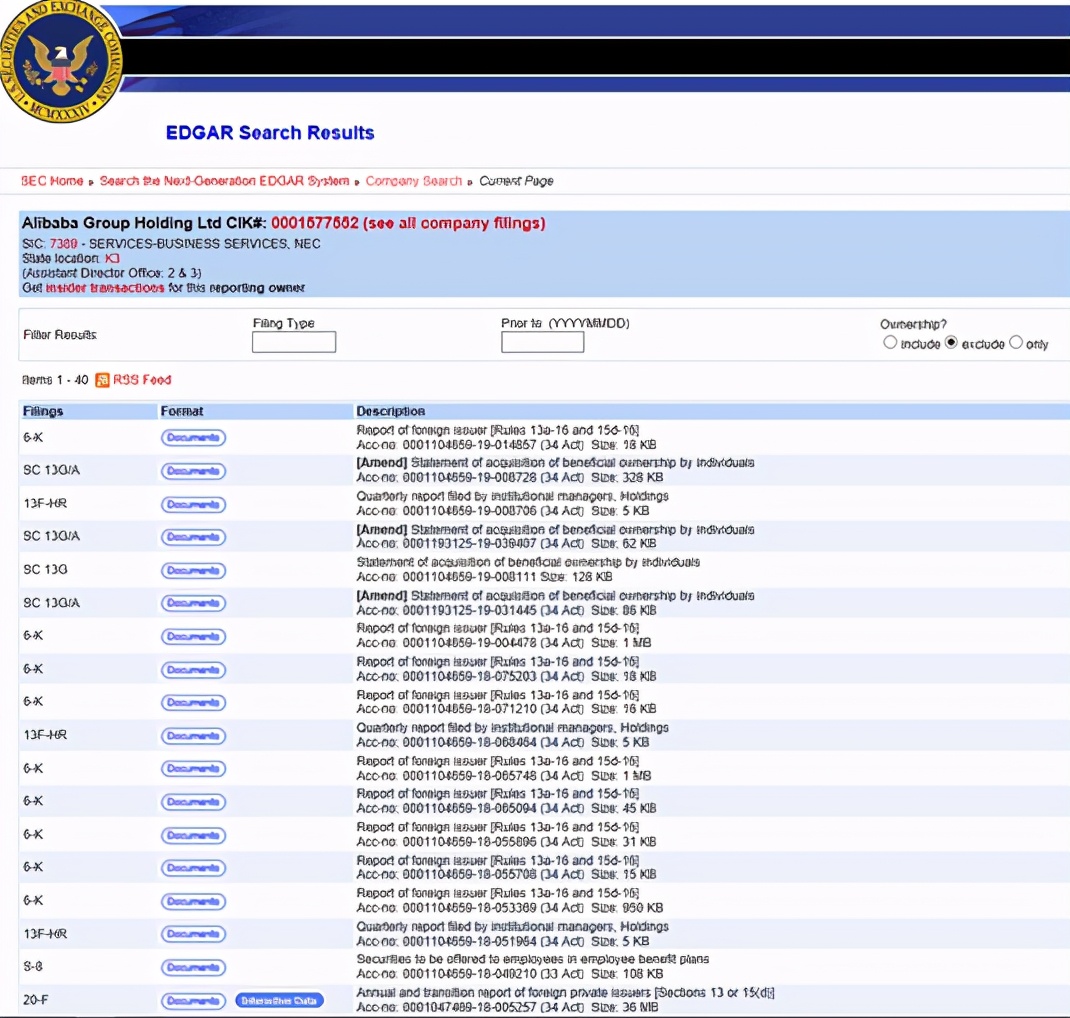Click the Filing Type input field
Screen dimensions: 1070x1018
pos(294,342)
